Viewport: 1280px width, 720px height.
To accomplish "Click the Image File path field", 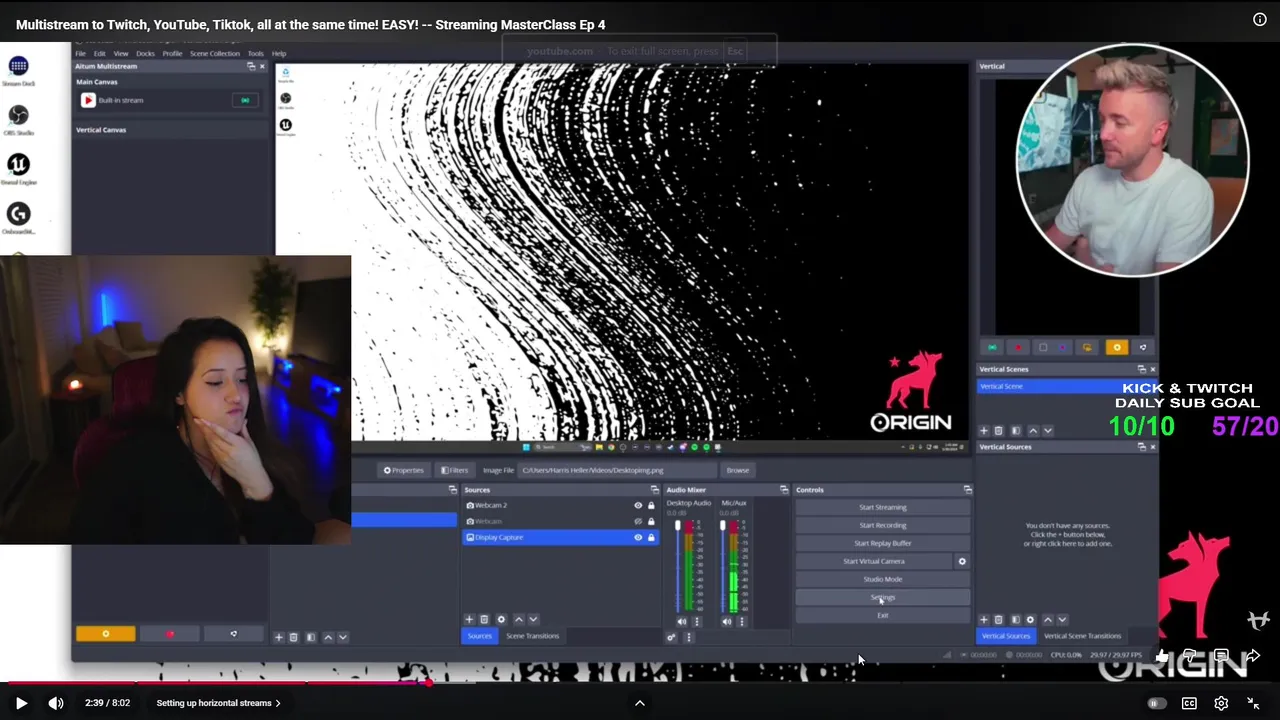I will pos(618,470).
